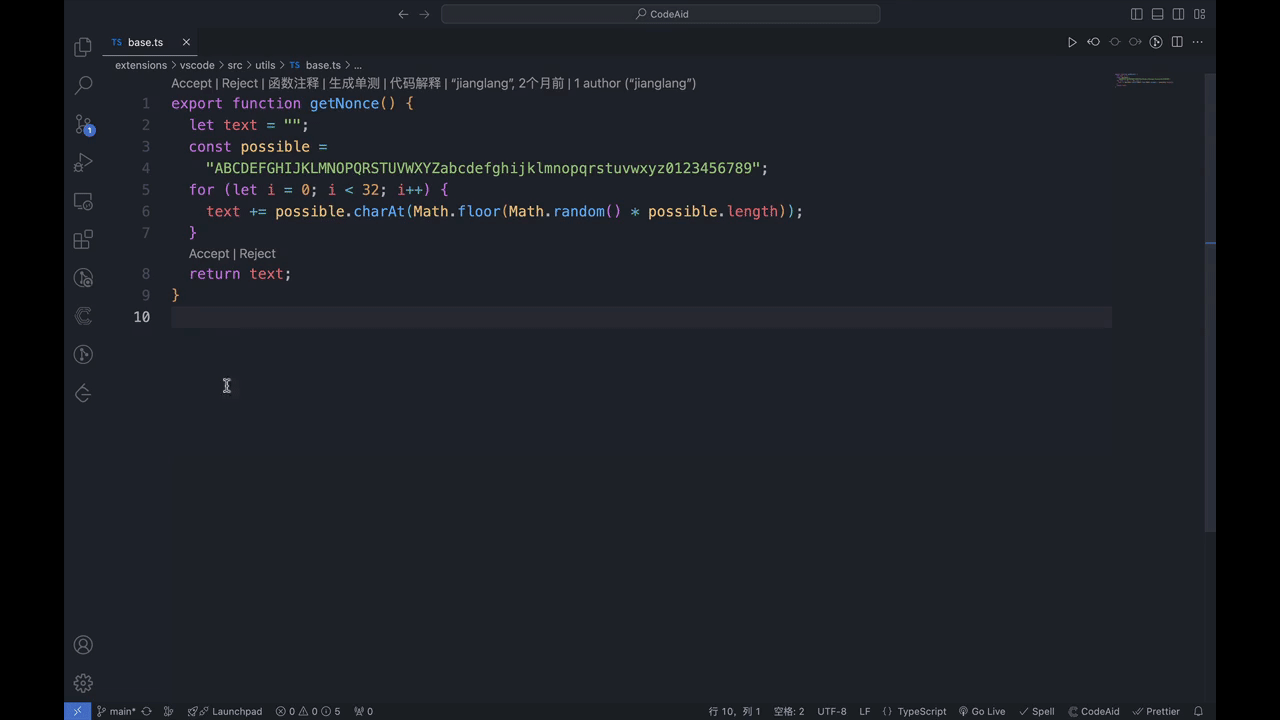Open the Remote Explorer view

pos(84,201)
